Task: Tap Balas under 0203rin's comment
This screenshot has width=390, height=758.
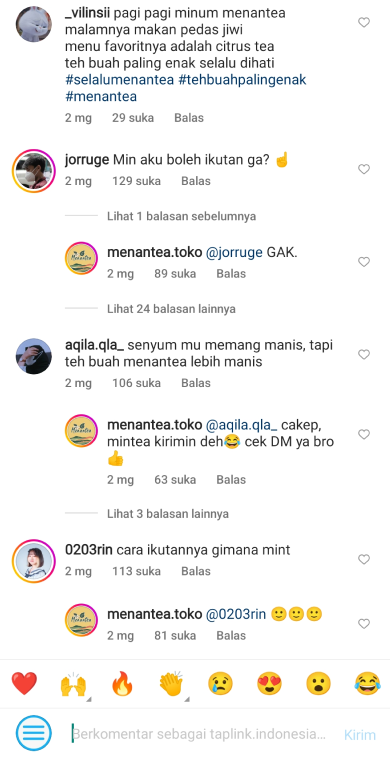Action: click(196, 571)
